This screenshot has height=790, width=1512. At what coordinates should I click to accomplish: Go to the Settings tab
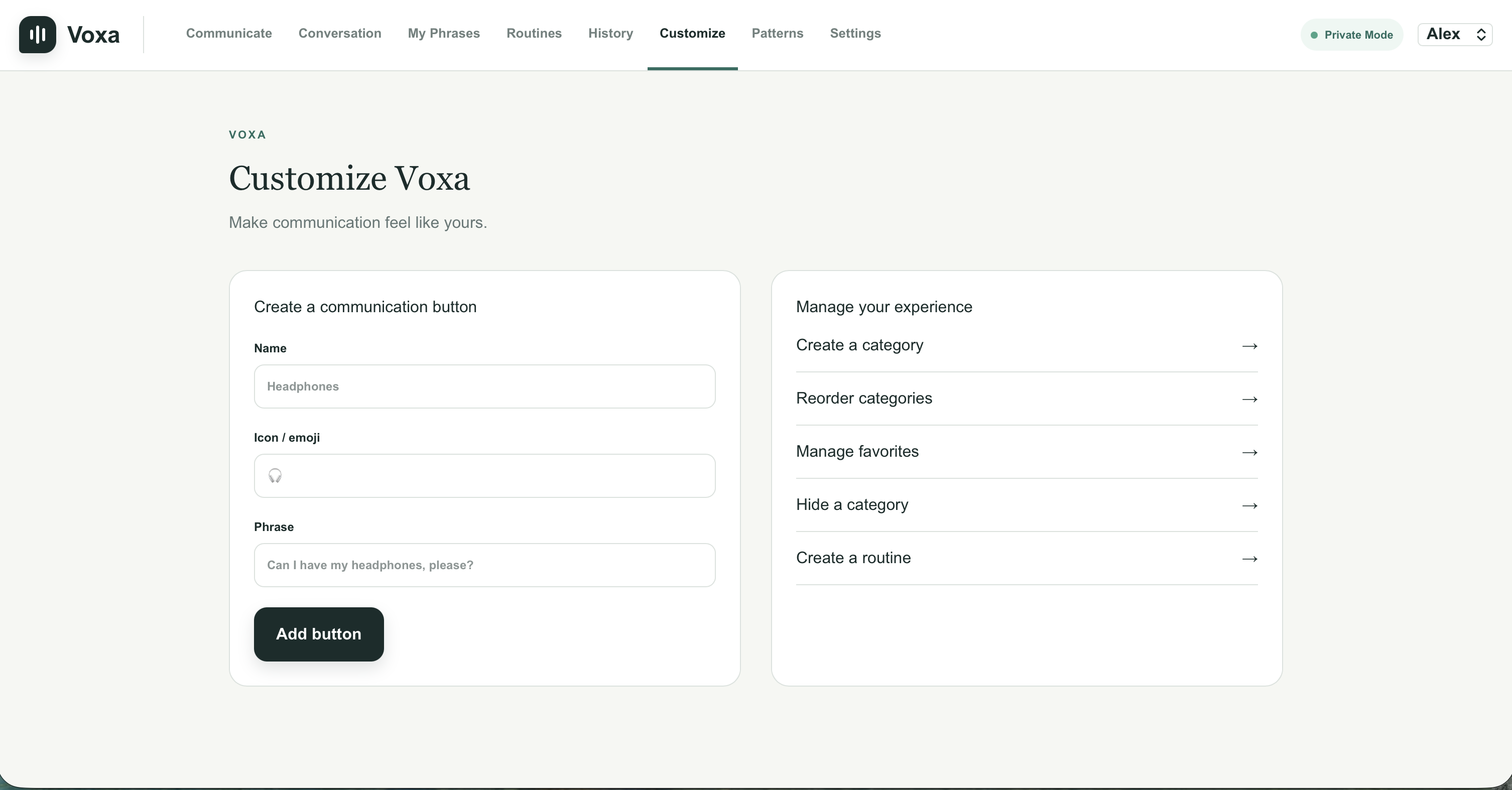[855, 34]
